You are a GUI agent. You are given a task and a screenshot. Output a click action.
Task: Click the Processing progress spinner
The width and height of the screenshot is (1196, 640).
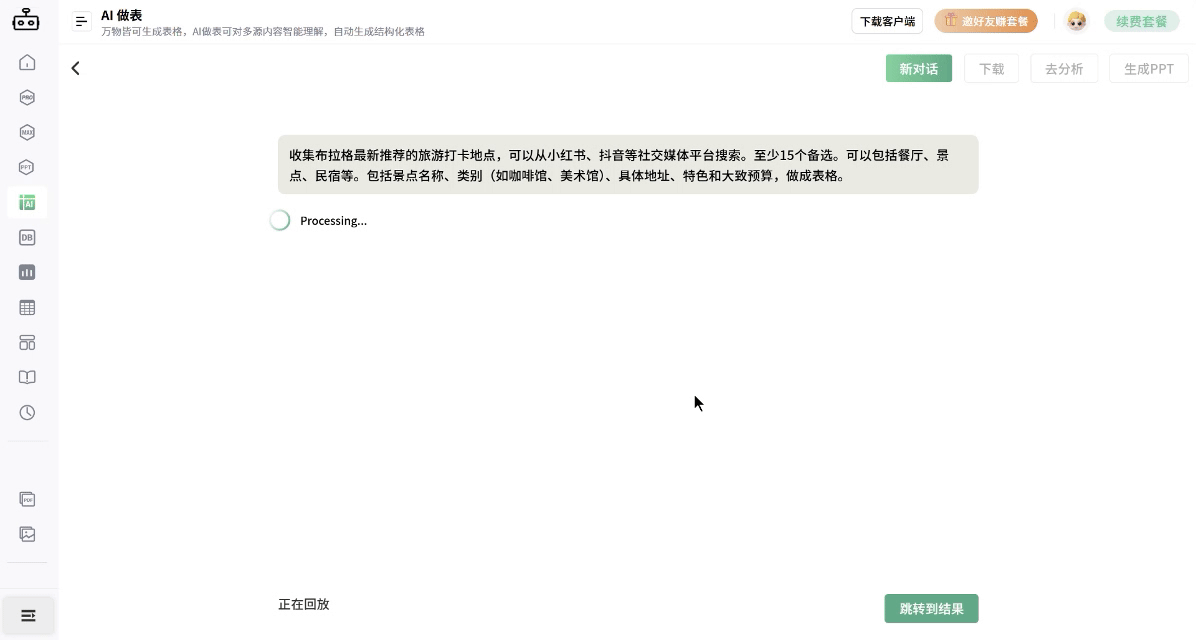point(279,220)
